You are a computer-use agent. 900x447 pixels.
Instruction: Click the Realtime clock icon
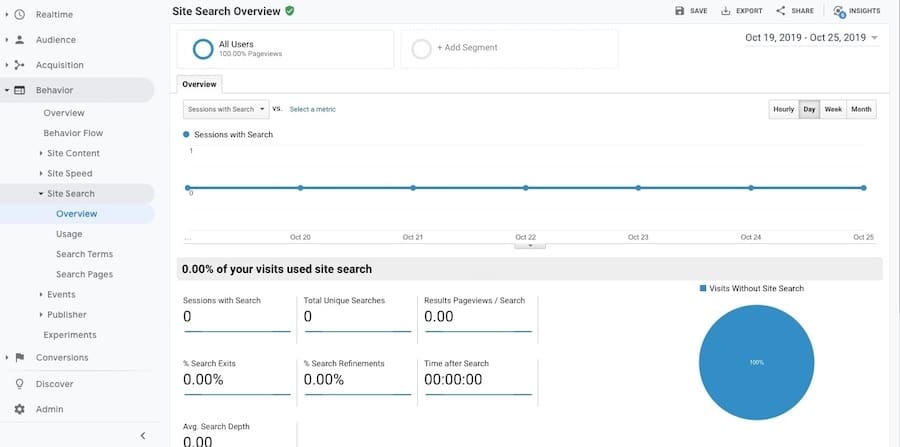pos(19,14)
